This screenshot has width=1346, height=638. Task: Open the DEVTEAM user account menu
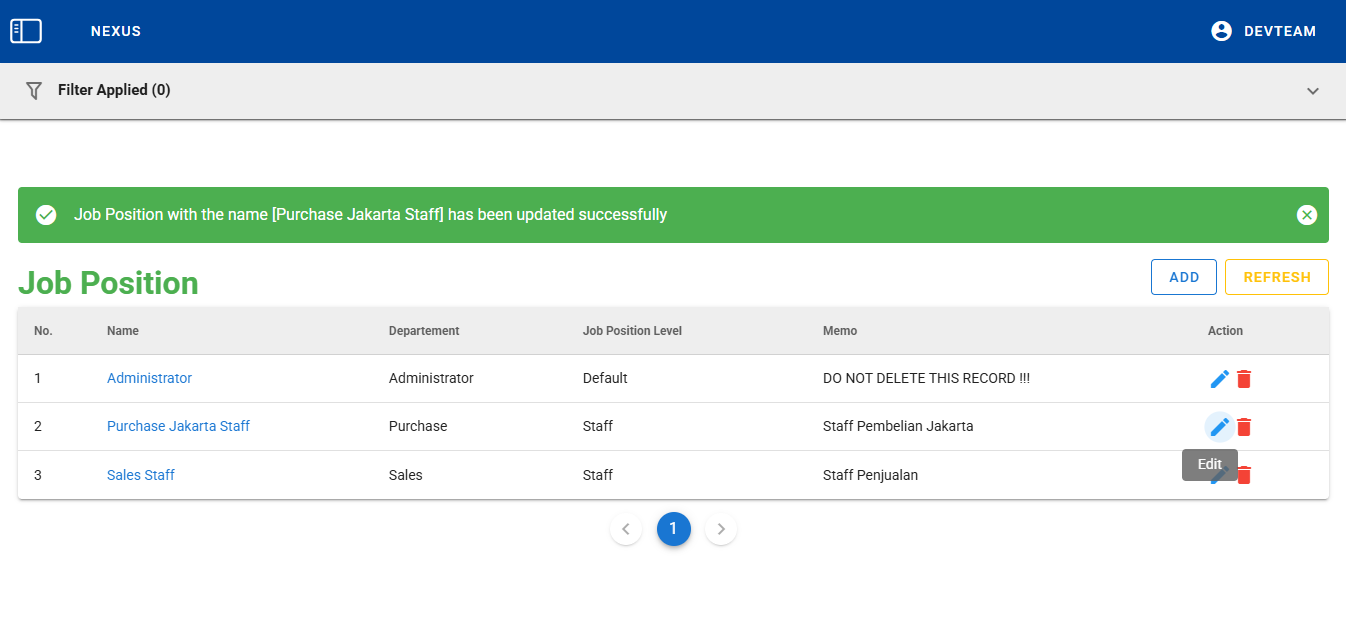(1263, 31)
